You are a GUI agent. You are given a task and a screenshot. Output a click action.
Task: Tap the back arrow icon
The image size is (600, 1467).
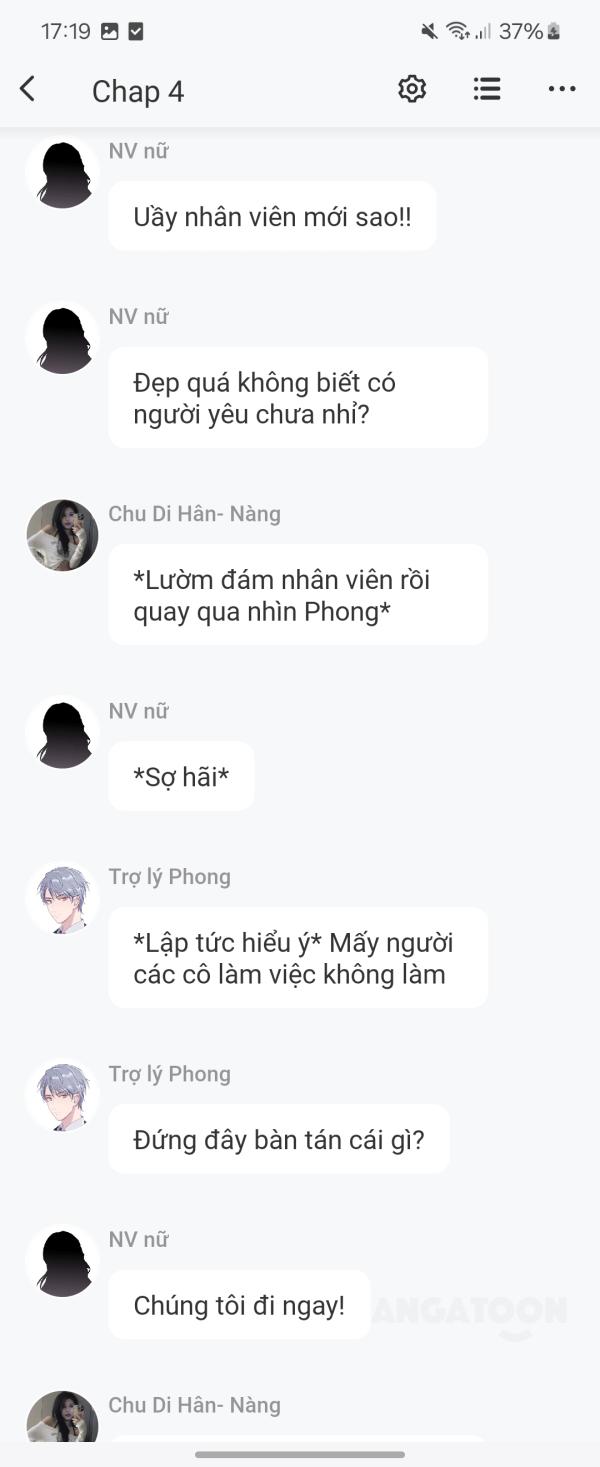(27, 90)
